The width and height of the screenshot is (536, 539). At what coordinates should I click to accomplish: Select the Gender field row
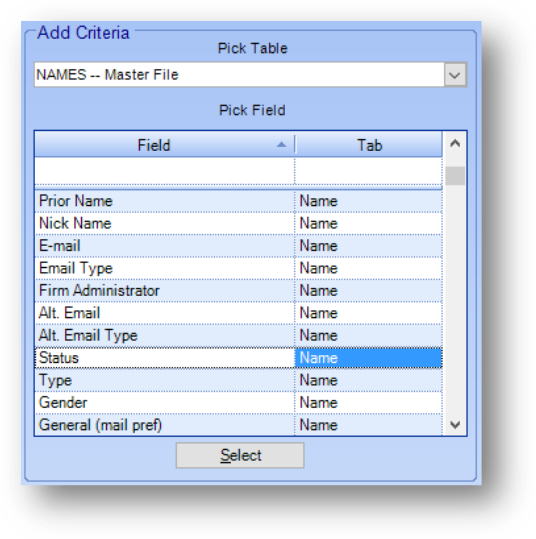point(238,403)
